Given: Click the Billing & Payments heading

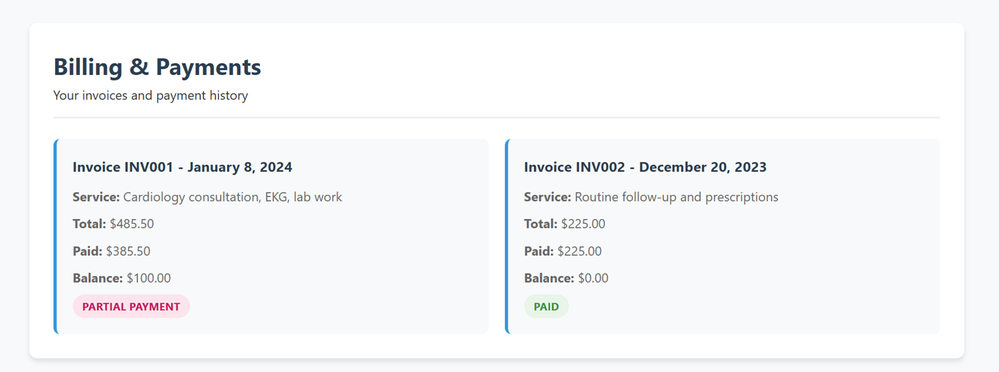Looking at the screenshot, I should click(157, 67).
